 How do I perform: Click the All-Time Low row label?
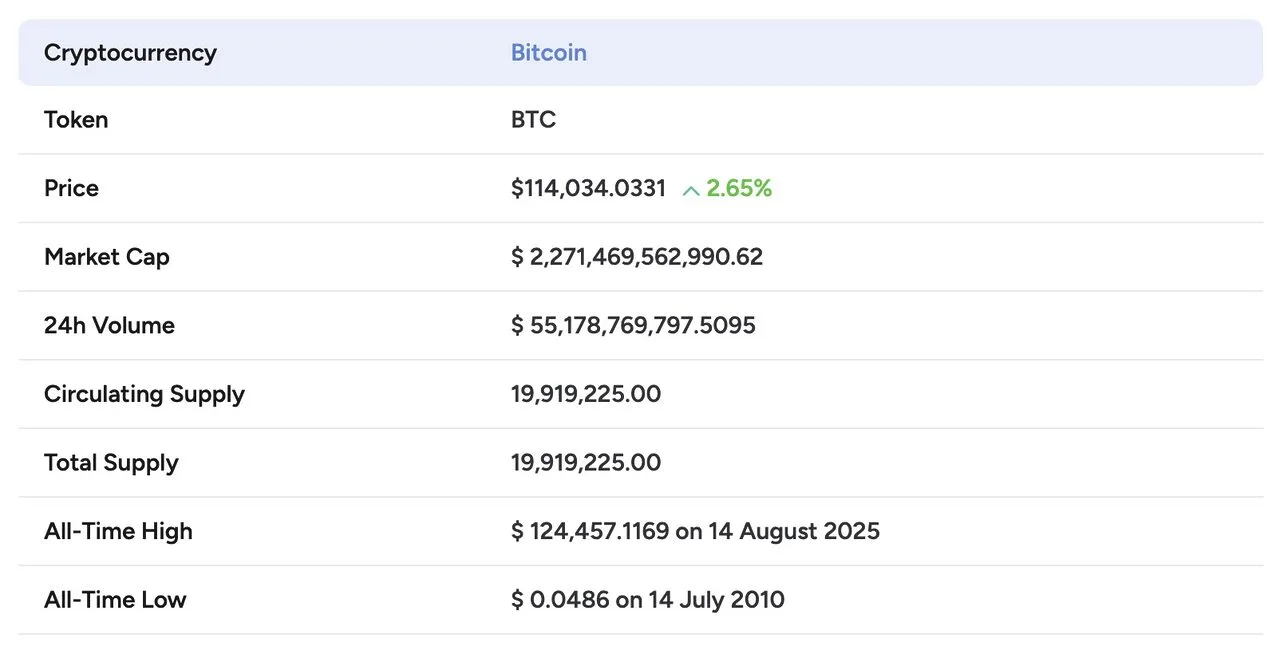click(x=115, y=600)
